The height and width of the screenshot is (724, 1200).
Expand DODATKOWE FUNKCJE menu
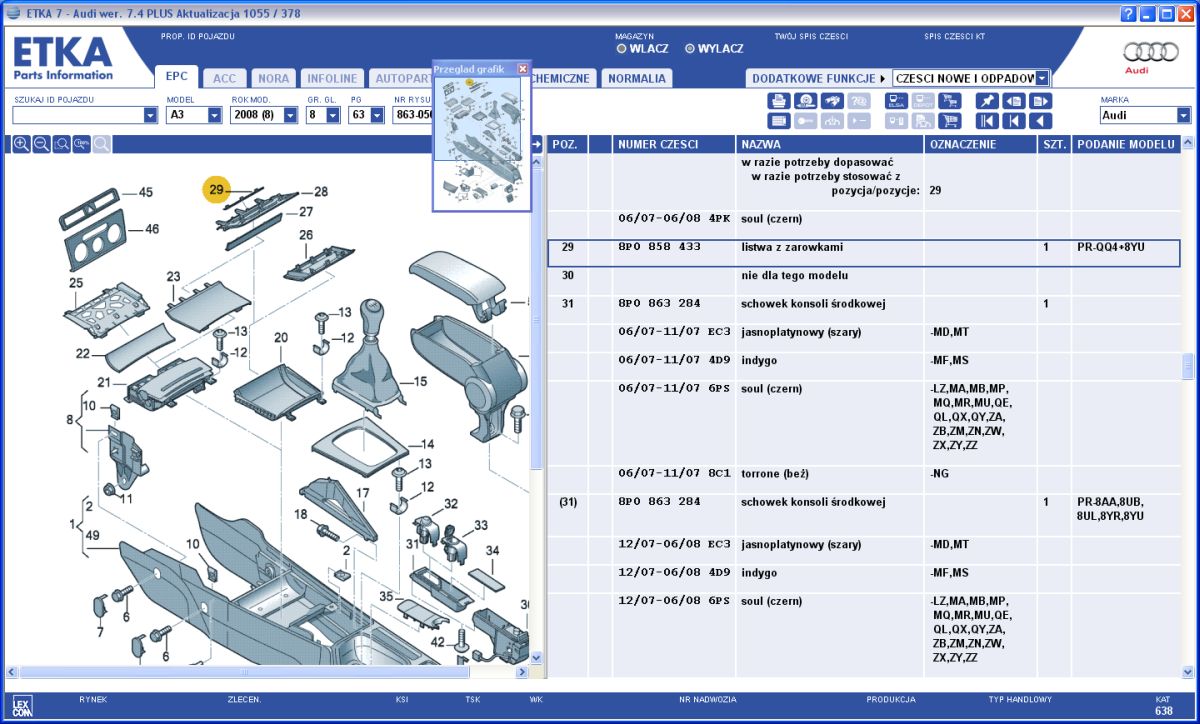pos(818,78)
